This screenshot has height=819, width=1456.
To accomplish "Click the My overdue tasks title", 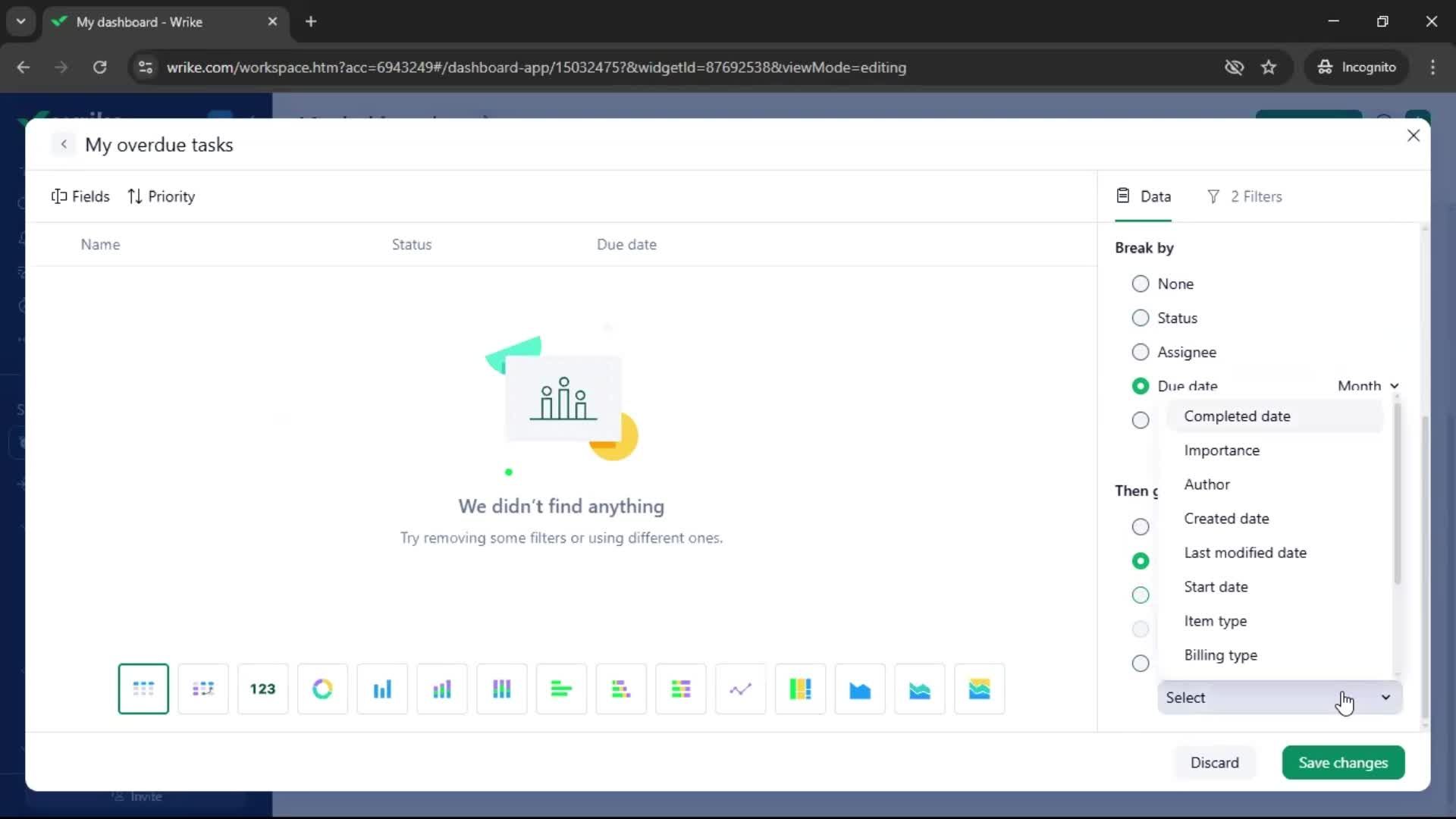I will coord(158,145).
